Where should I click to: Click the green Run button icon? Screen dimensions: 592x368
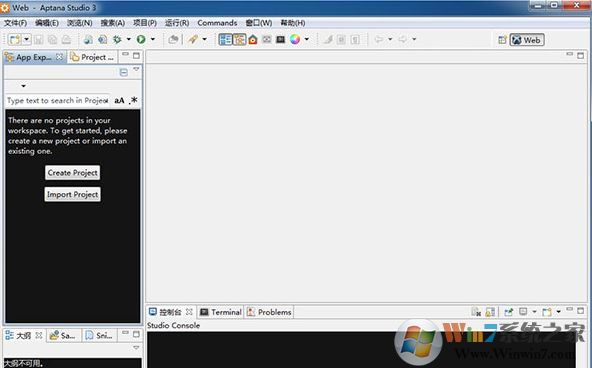141,39
